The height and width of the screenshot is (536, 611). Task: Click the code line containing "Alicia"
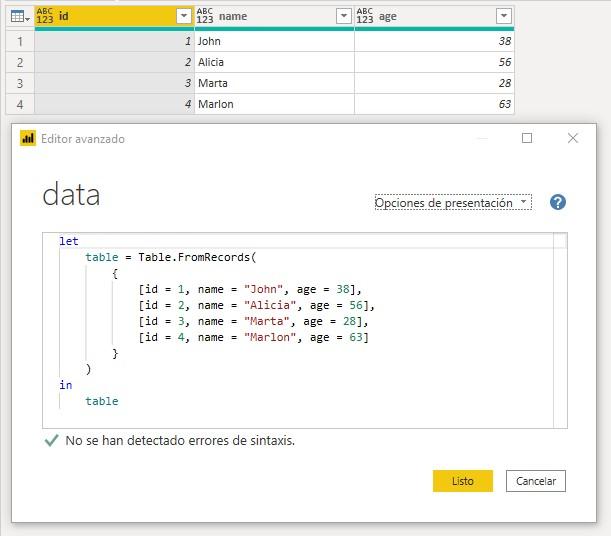point(256,305)
